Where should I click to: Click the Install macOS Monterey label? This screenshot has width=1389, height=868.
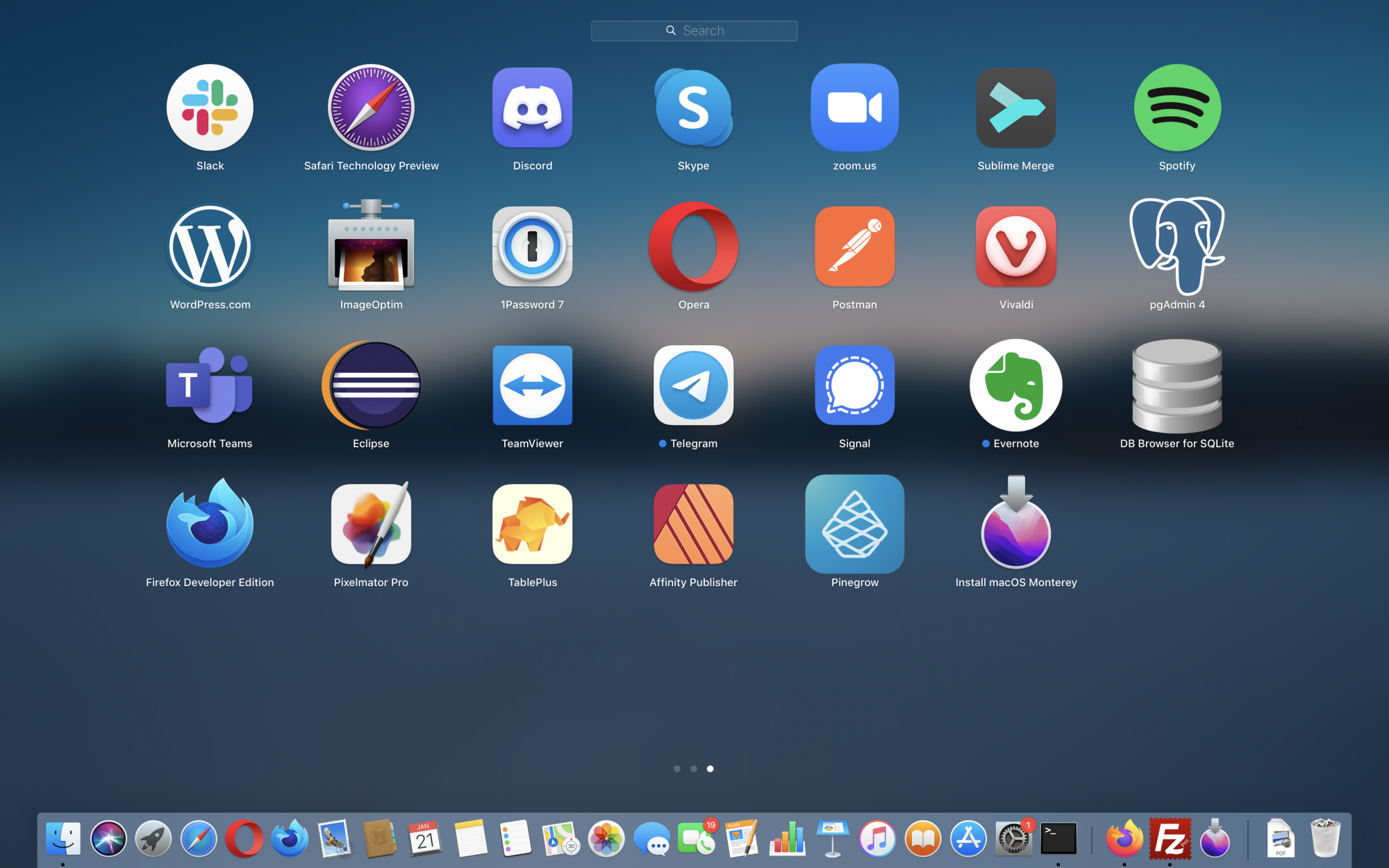pos(1015,583)
